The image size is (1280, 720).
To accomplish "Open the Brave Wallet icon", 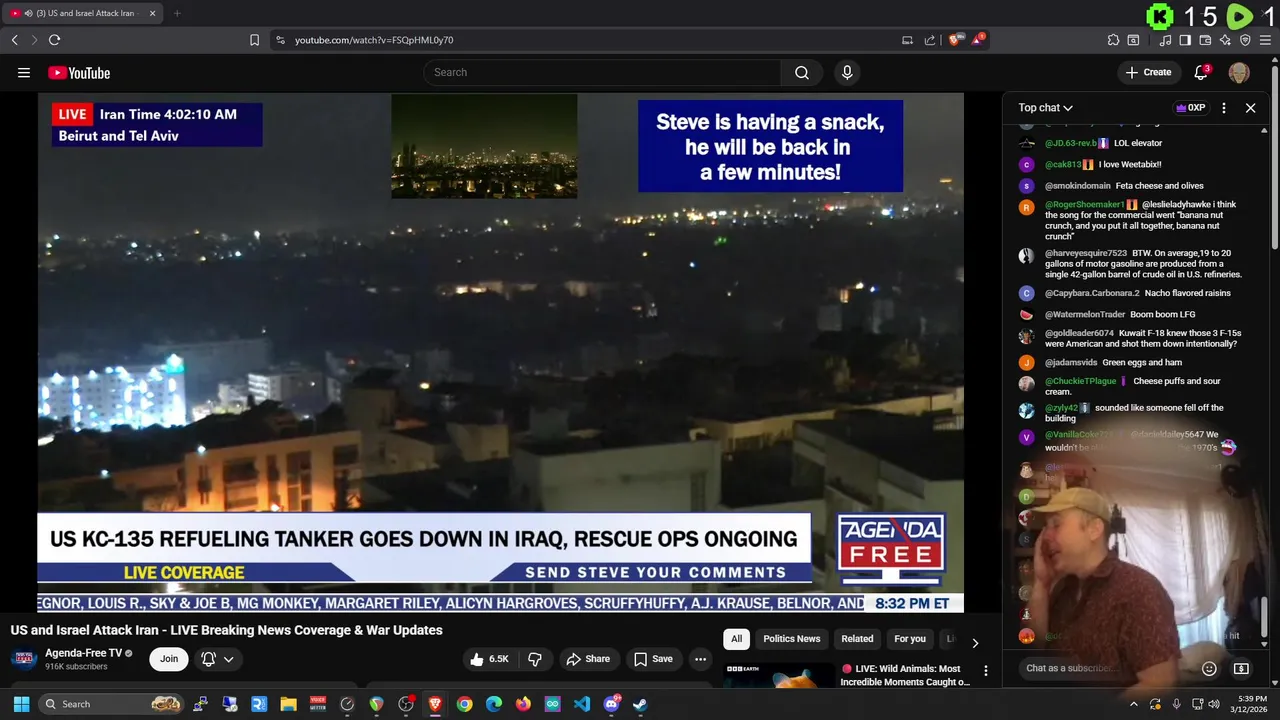I will pyautogui.click(x=1205, y=40).
